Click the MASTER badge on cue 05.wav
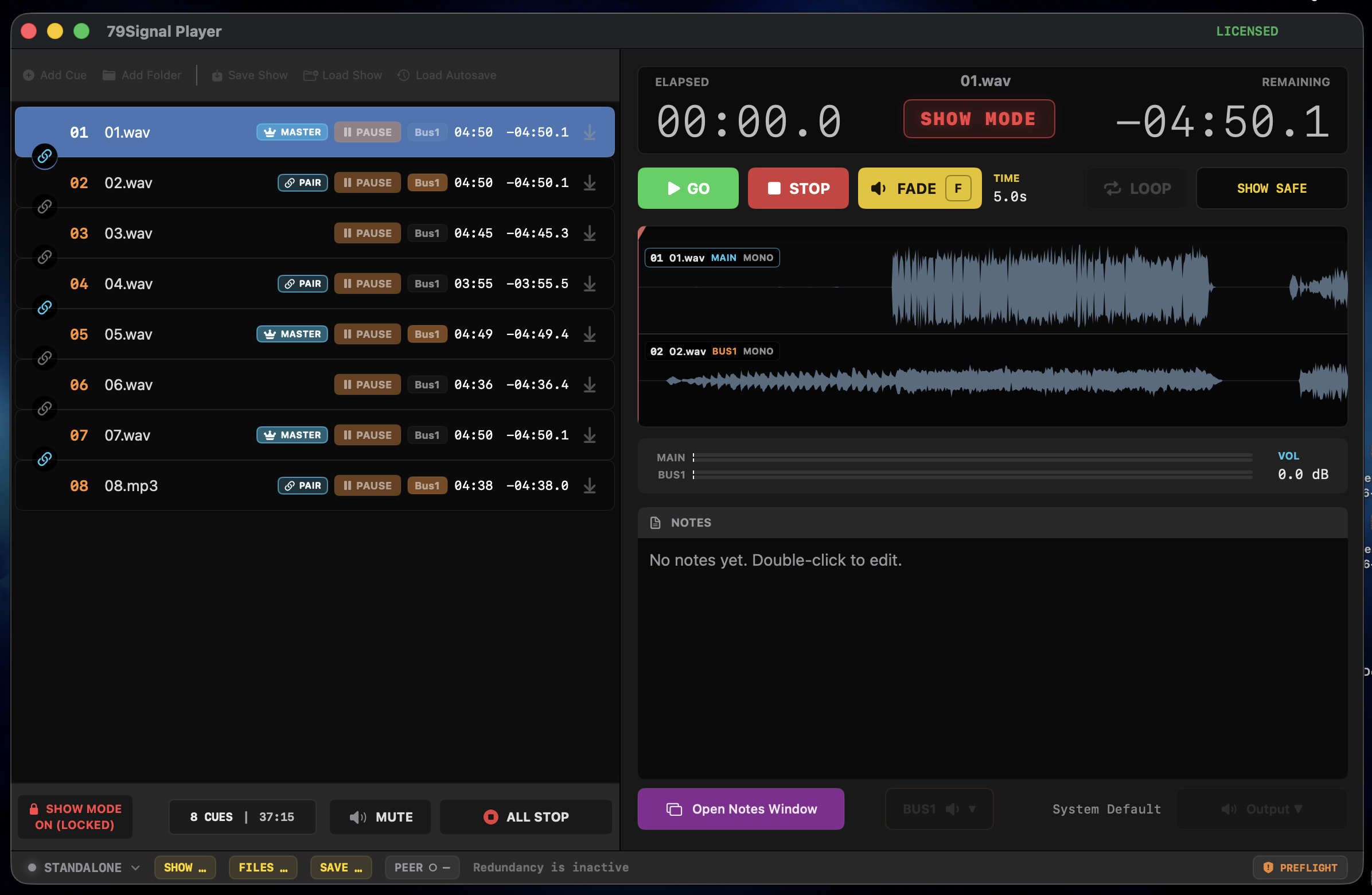The image size is (1372, 895). [293, 334]
